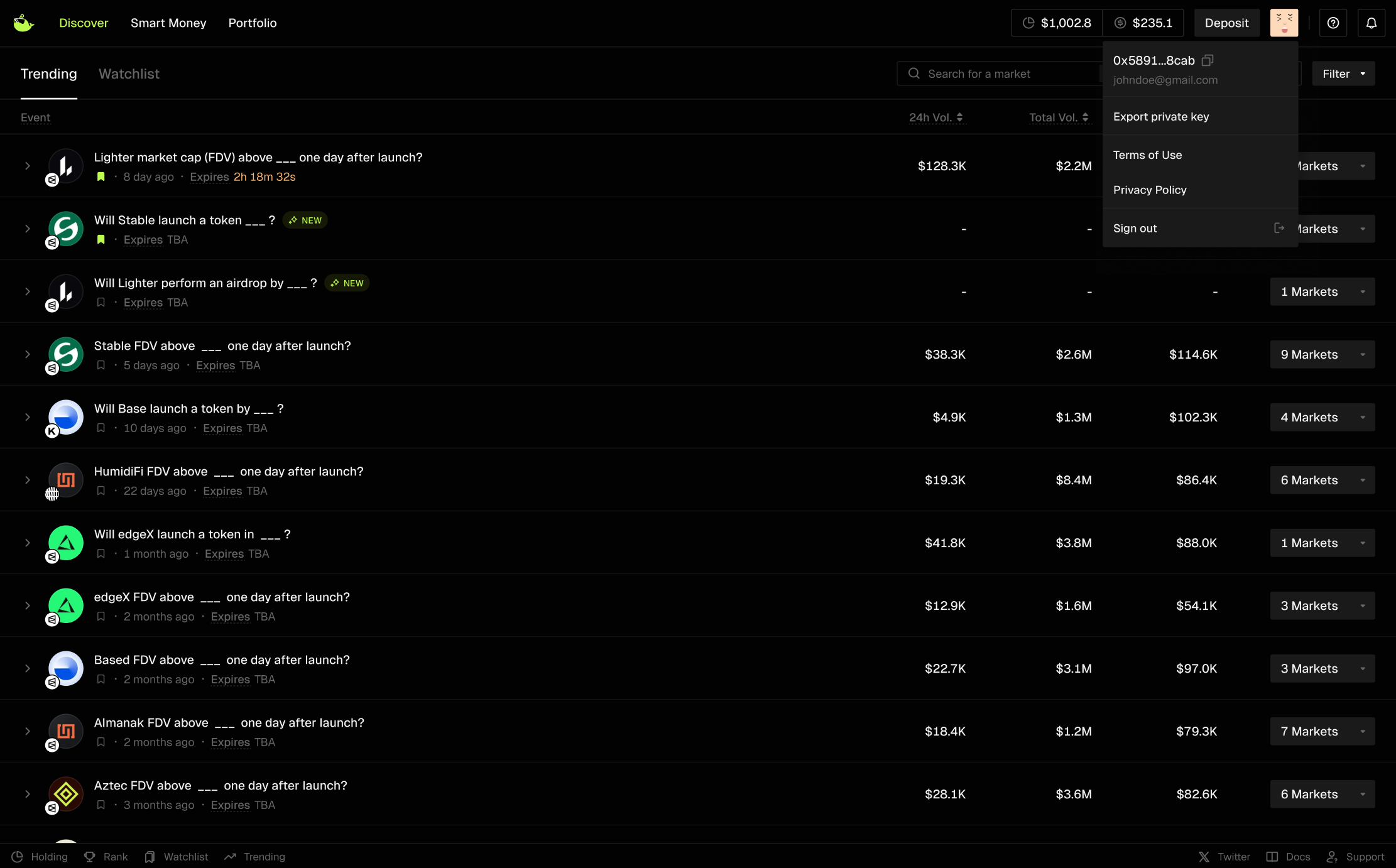Open the notifications bell
The width and height of the screenshot is (1396, 868).
[x=1371, y=23]
